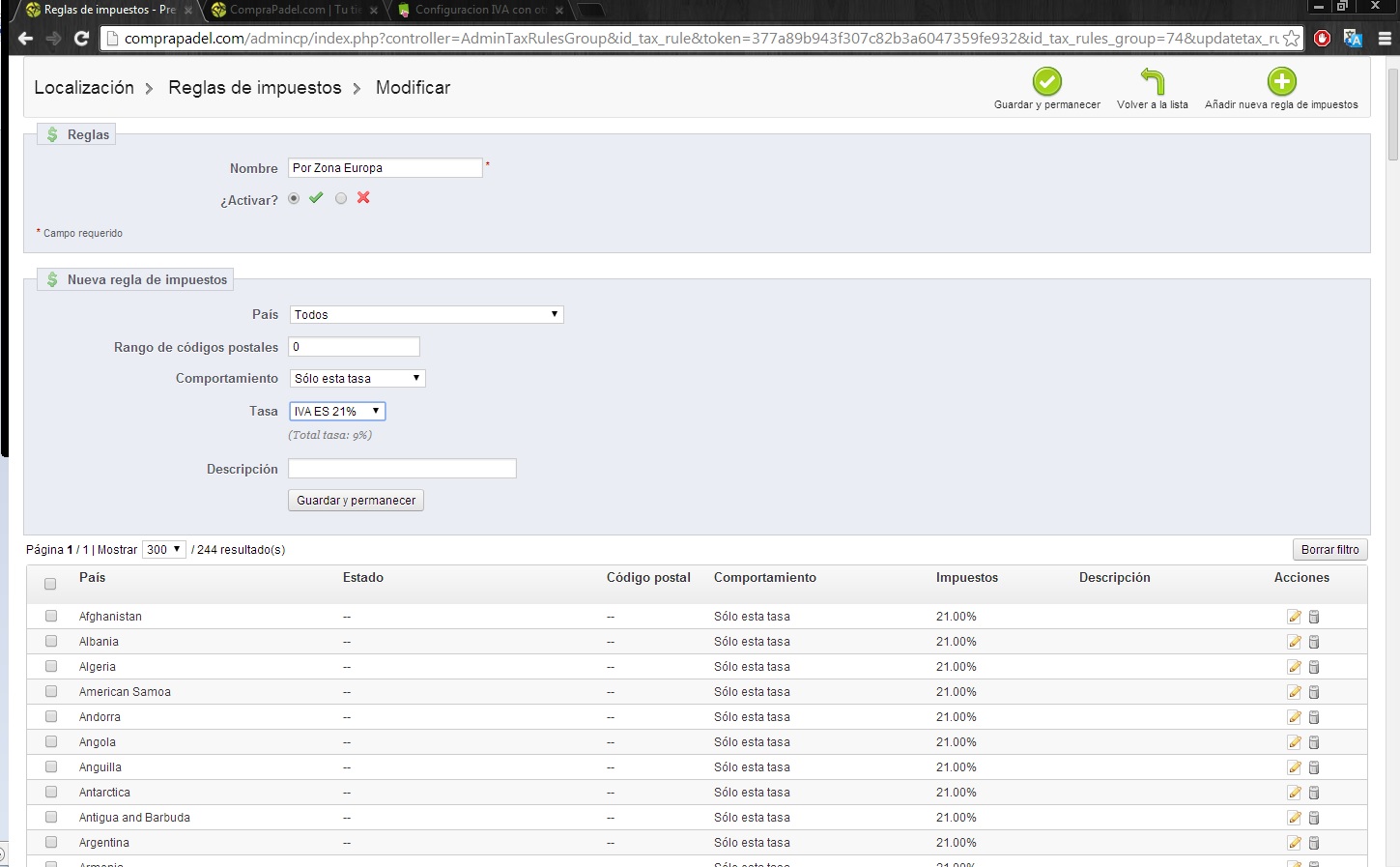1400x867 pixels.
Task: Check the Andorra row checkbox
Action: [51, 716]
